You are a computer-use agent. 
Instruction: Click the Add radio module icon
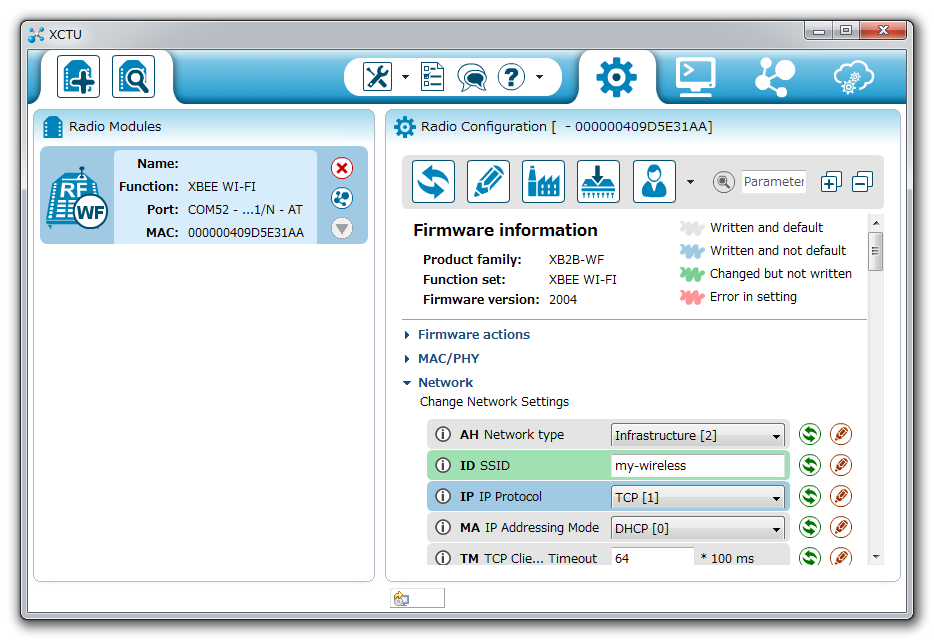[78, 76]
